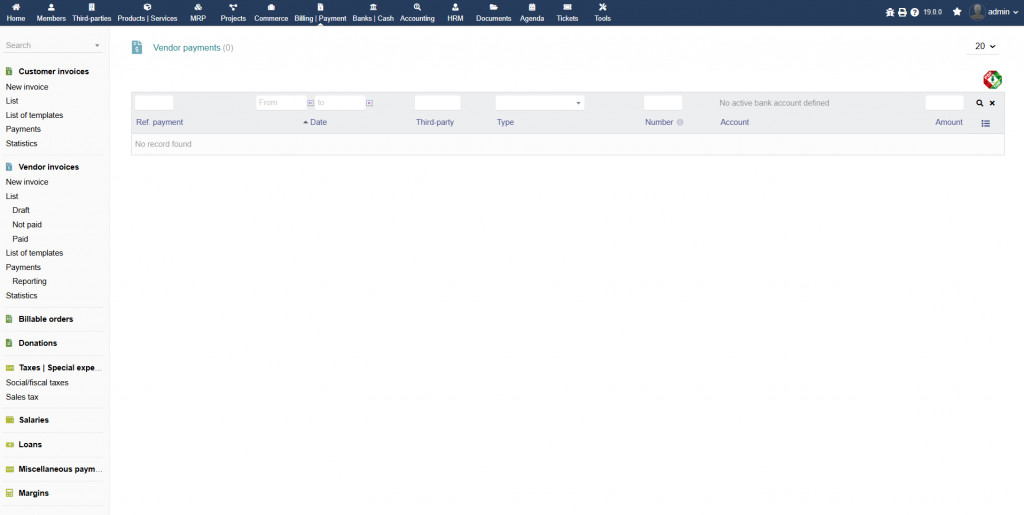Click the Amount filter field
The height and width of the screenshot is (515, 1024).
pos(944,103)
